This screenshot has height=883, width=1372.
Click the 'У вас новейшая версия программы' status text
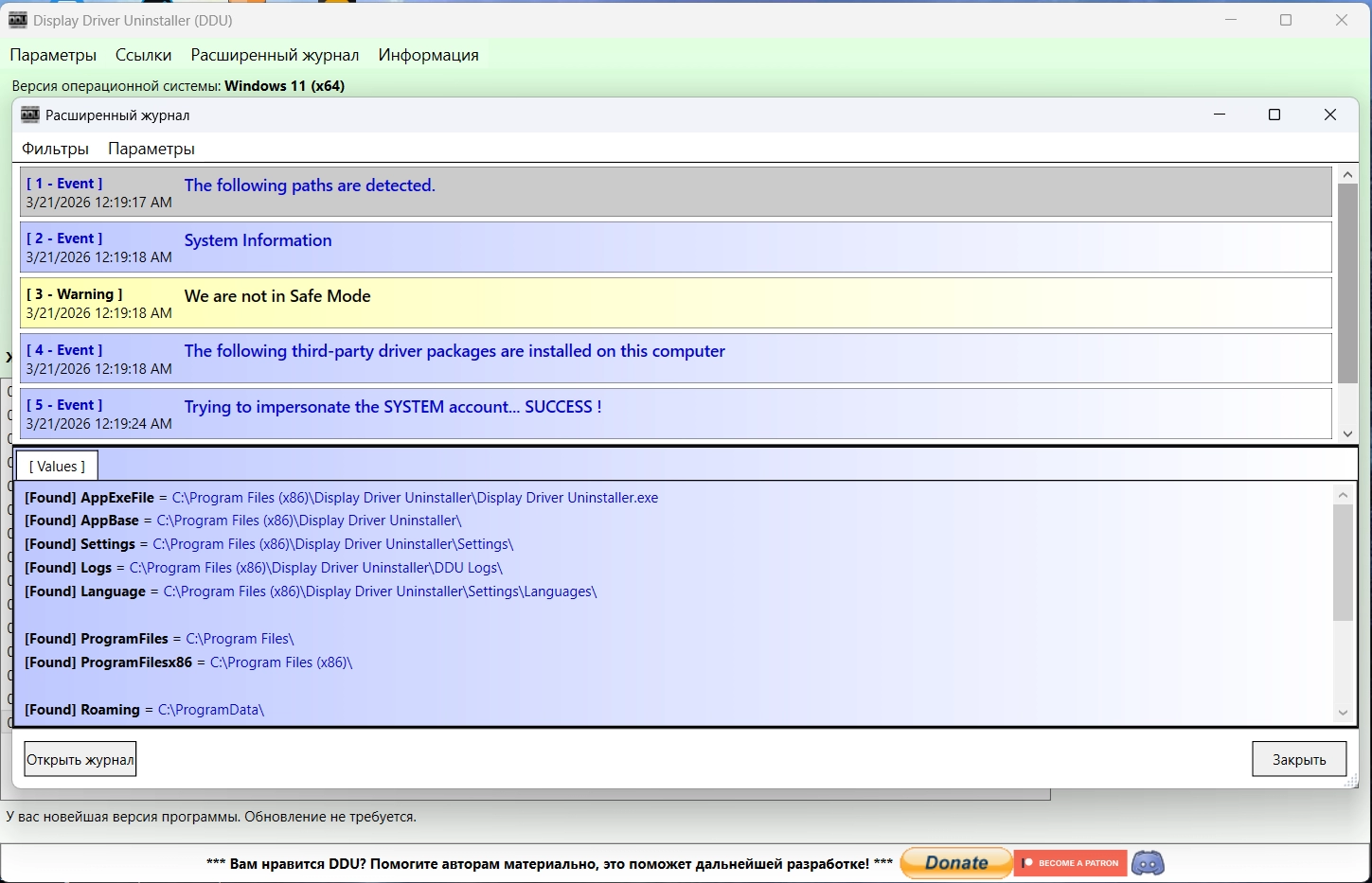[211, 816]
